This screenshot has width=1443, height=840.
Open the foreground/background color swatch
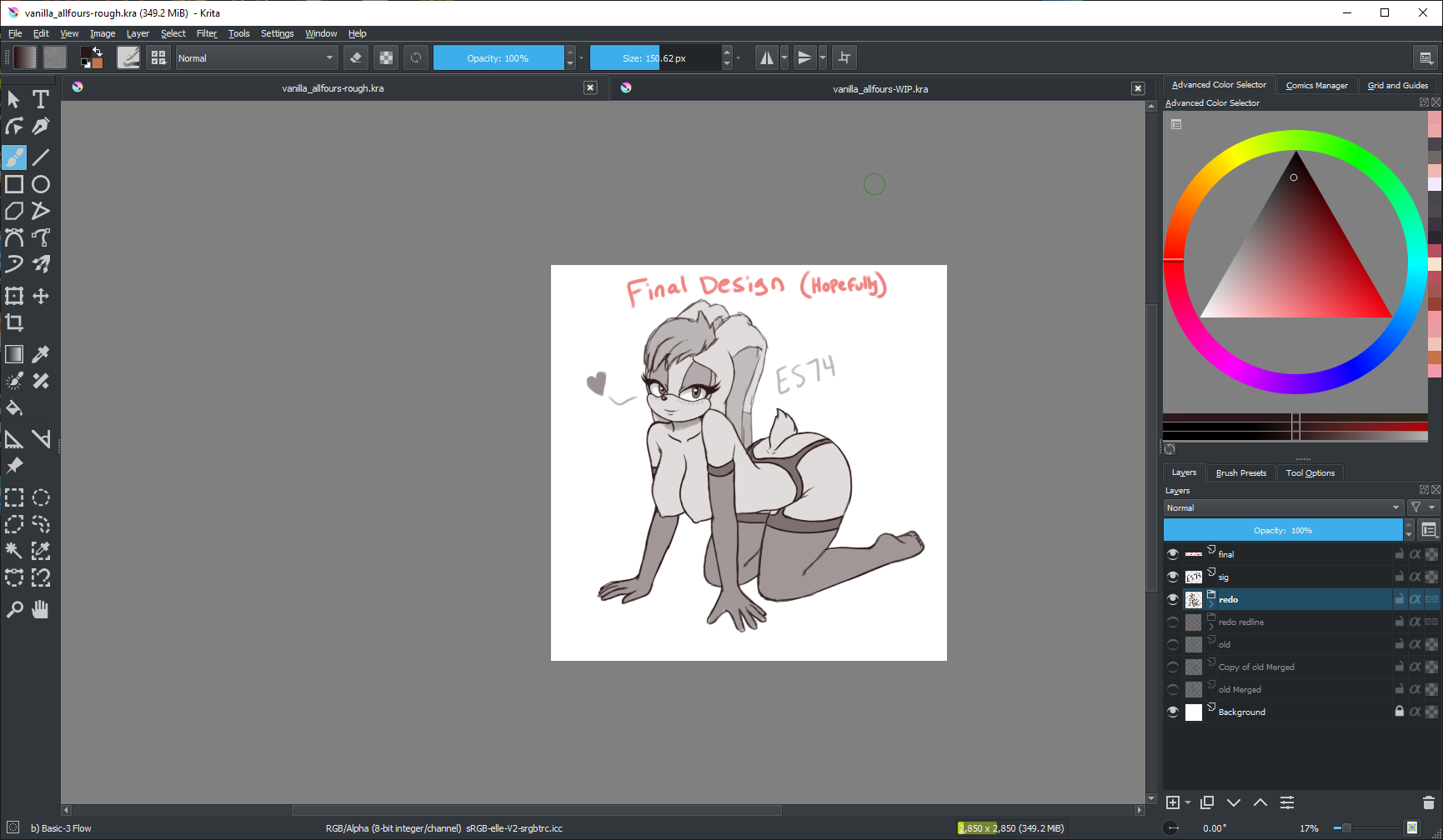pyautogui.click(x=91, y=57)
